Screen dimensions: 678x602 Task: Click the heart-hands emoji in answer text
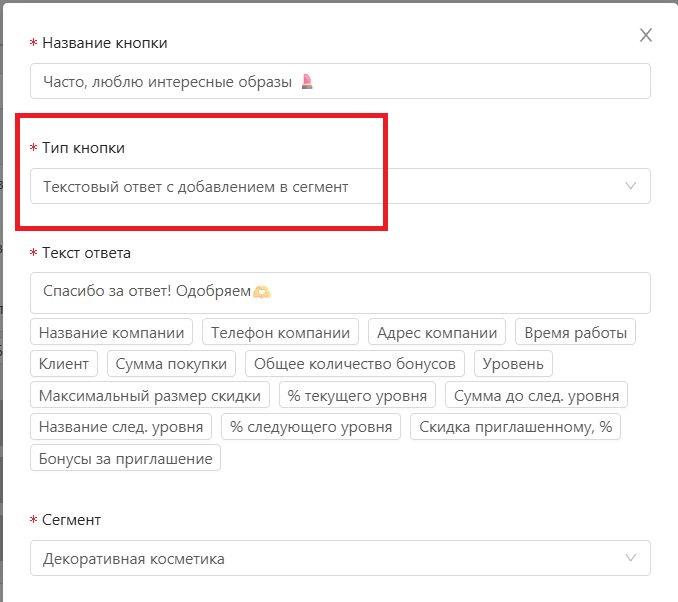click(262, 292)
